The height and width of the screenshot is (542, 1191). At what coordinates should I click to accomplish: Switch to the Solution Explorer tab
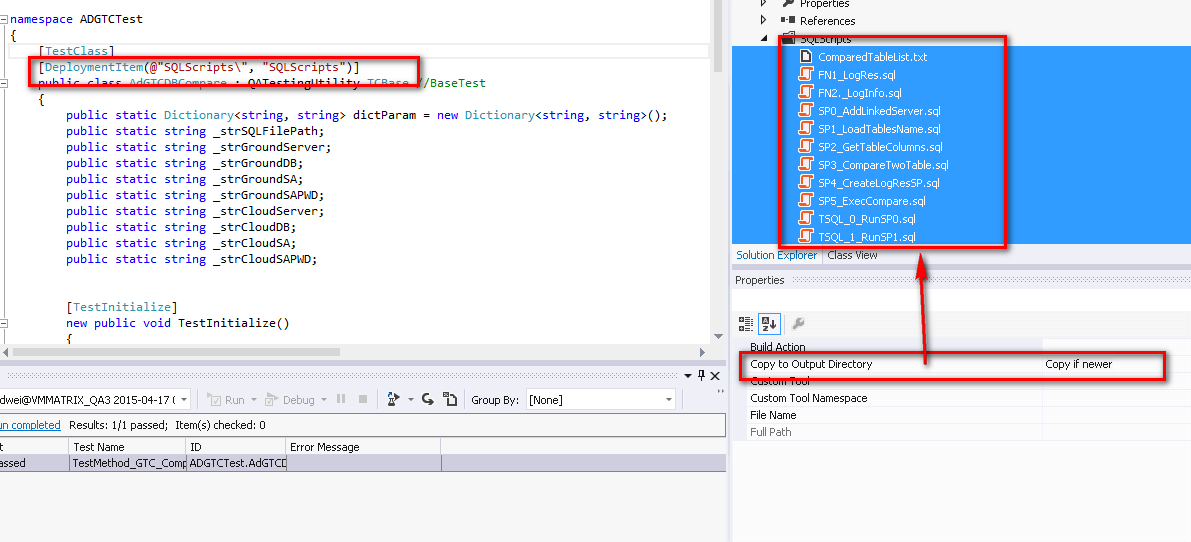click(776, 255)
